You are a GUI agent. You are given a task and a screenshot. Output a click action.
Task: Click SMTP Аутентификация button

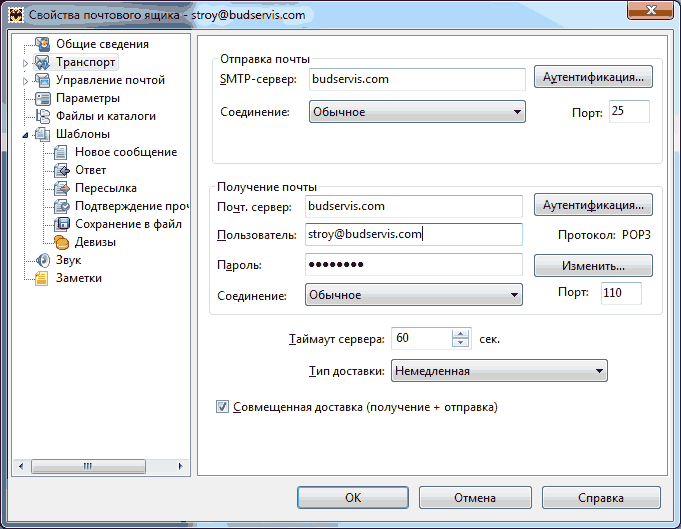tap(593, 77)
